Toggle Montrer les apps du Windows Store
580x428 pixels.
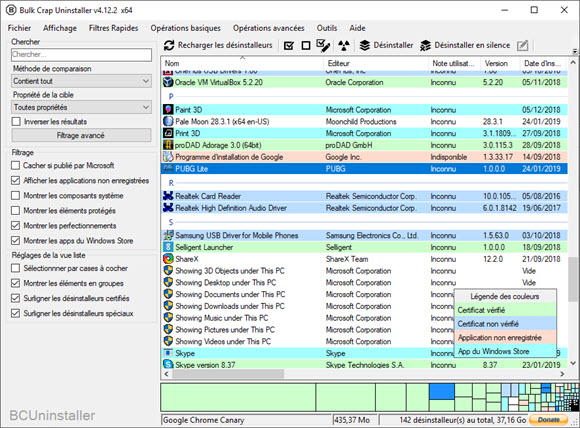tap(16, 240)
